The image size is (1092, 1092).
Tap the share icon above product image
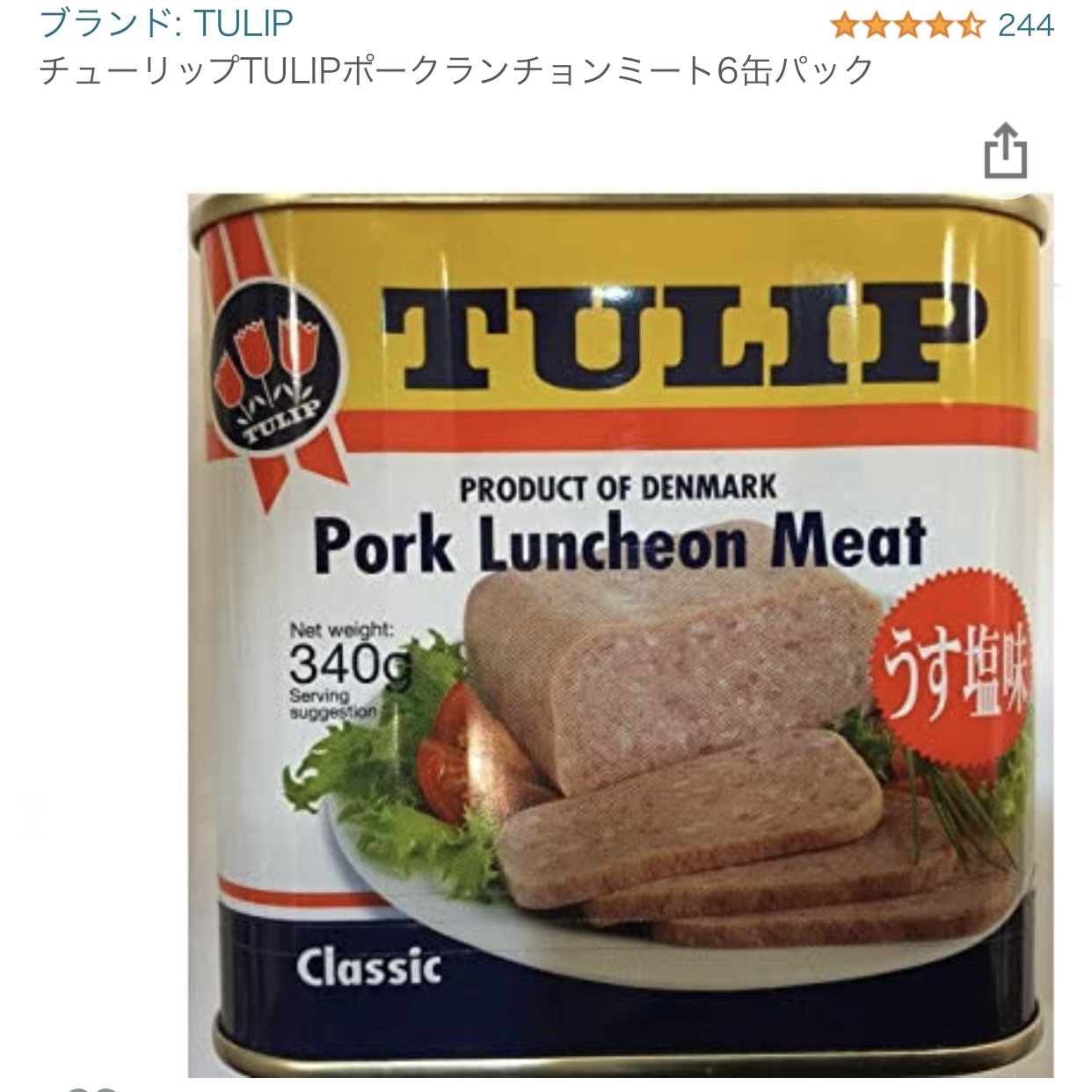pos(1005,152)
